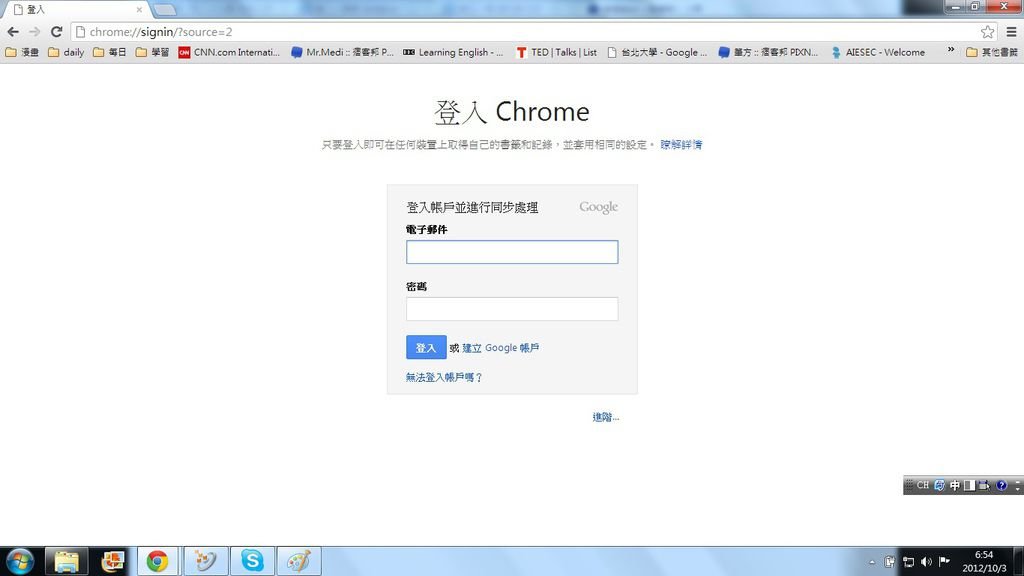1024x576 pixels.
Task: Click the Show desktop button
Action: 1019,561
